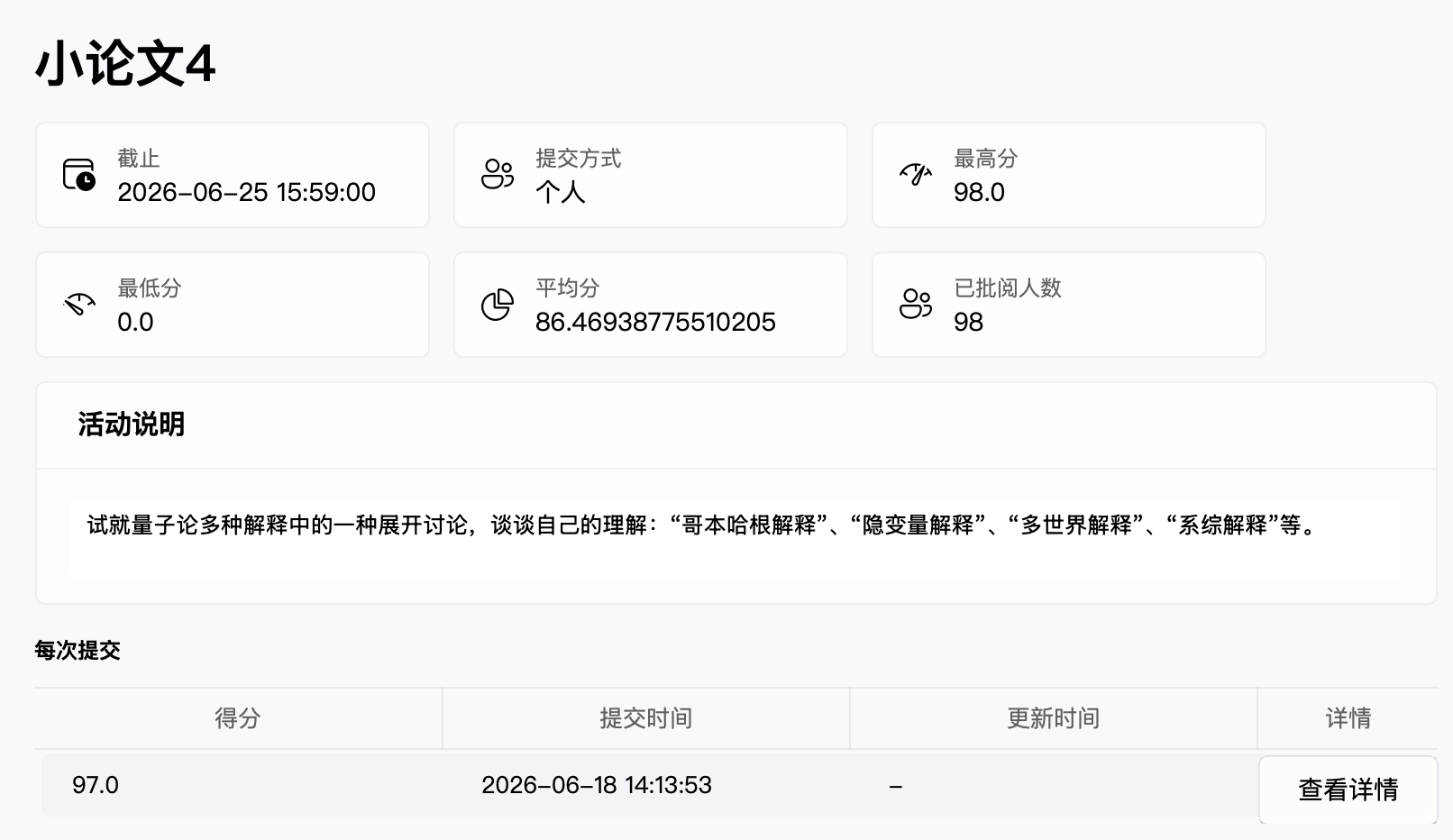Click the 提交时间 column header
Screen dimensions: 1453x840
[645, 718]
